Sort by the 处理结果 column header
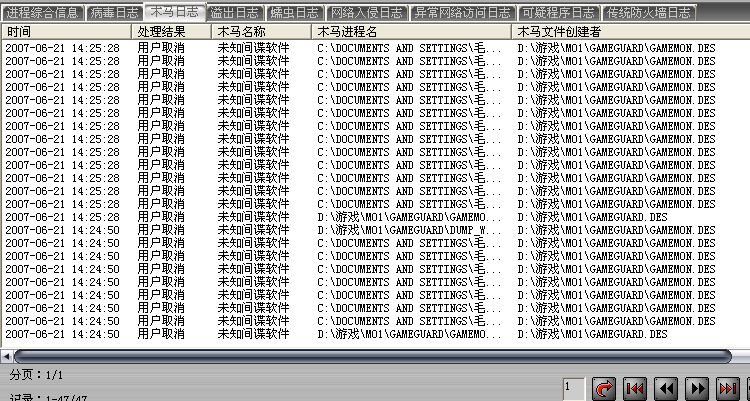 pos(172,32)
